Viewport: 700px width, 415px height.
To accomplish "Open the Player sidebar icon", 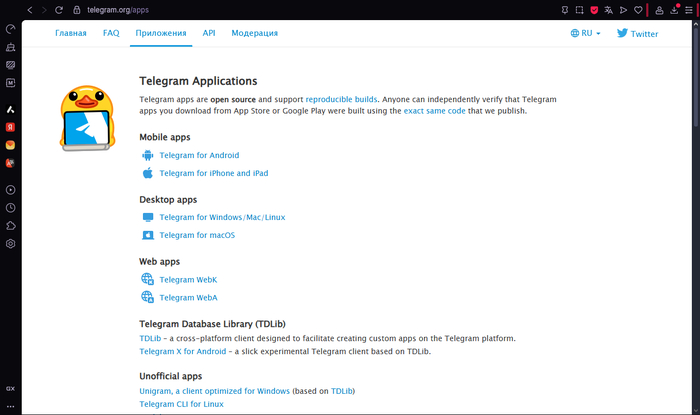I will tap(10, 190).
